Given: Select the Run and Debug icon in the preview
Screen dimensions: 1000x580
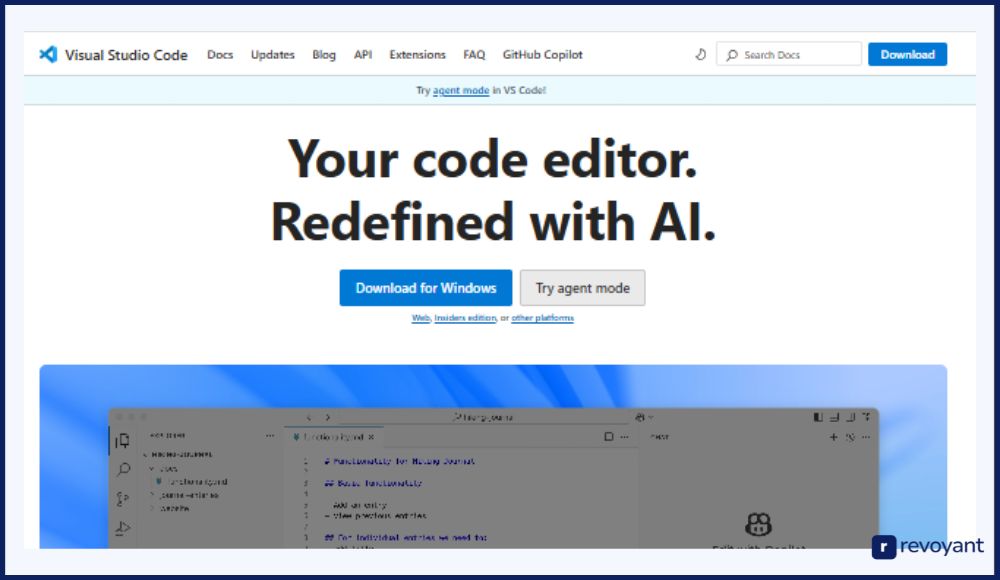Looking at the screenshot, I should (x=123, y=528).
